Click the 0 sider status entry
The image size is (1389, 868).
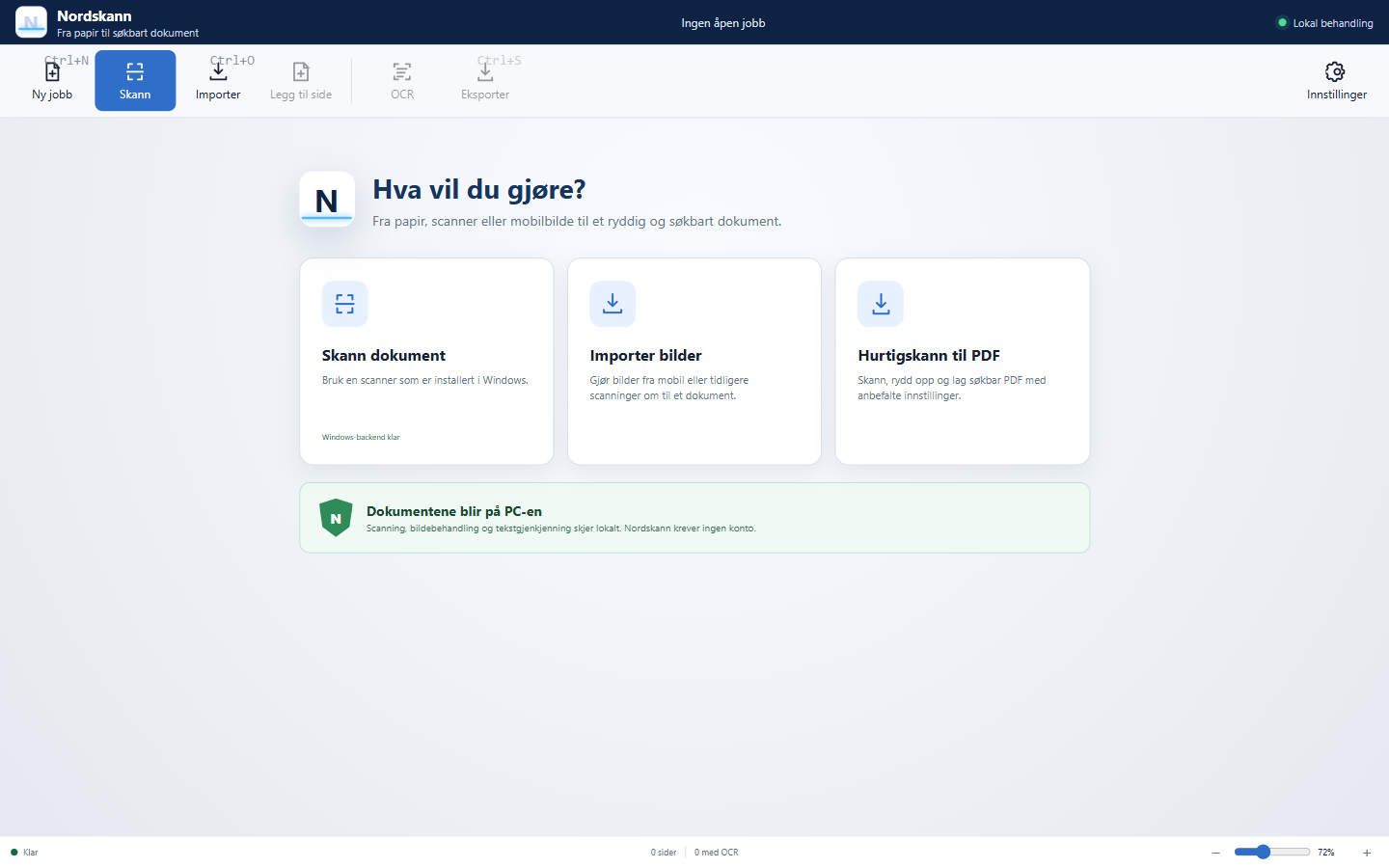664,853
